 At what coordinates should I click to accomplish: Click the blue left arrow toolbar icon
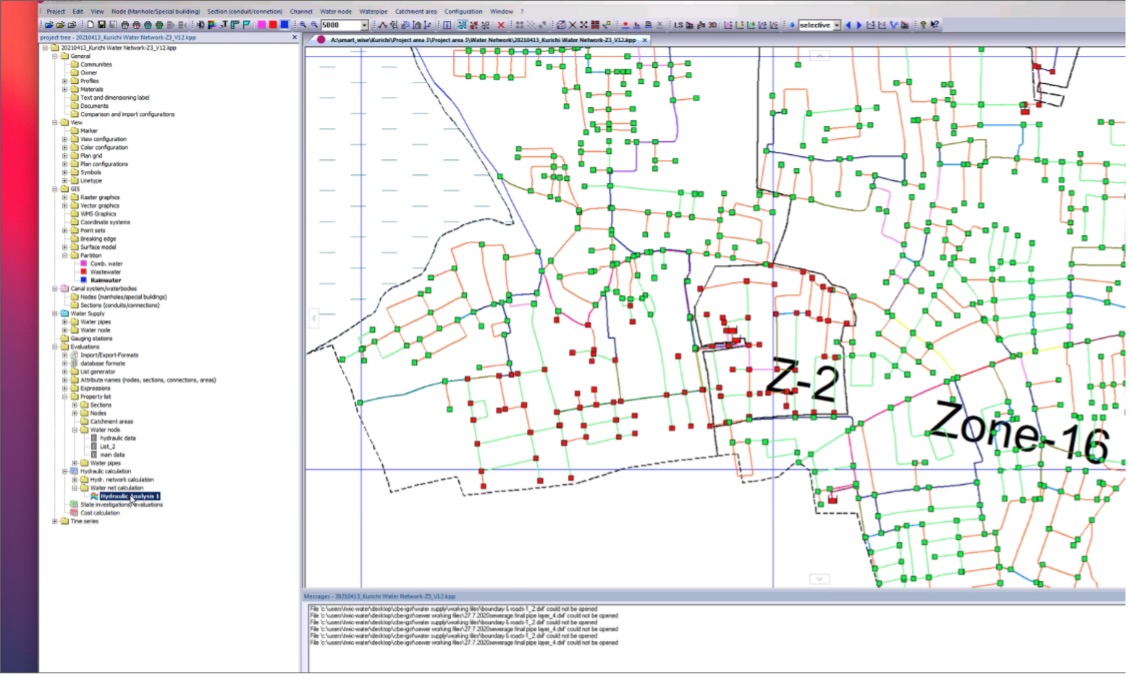[848, 24]
